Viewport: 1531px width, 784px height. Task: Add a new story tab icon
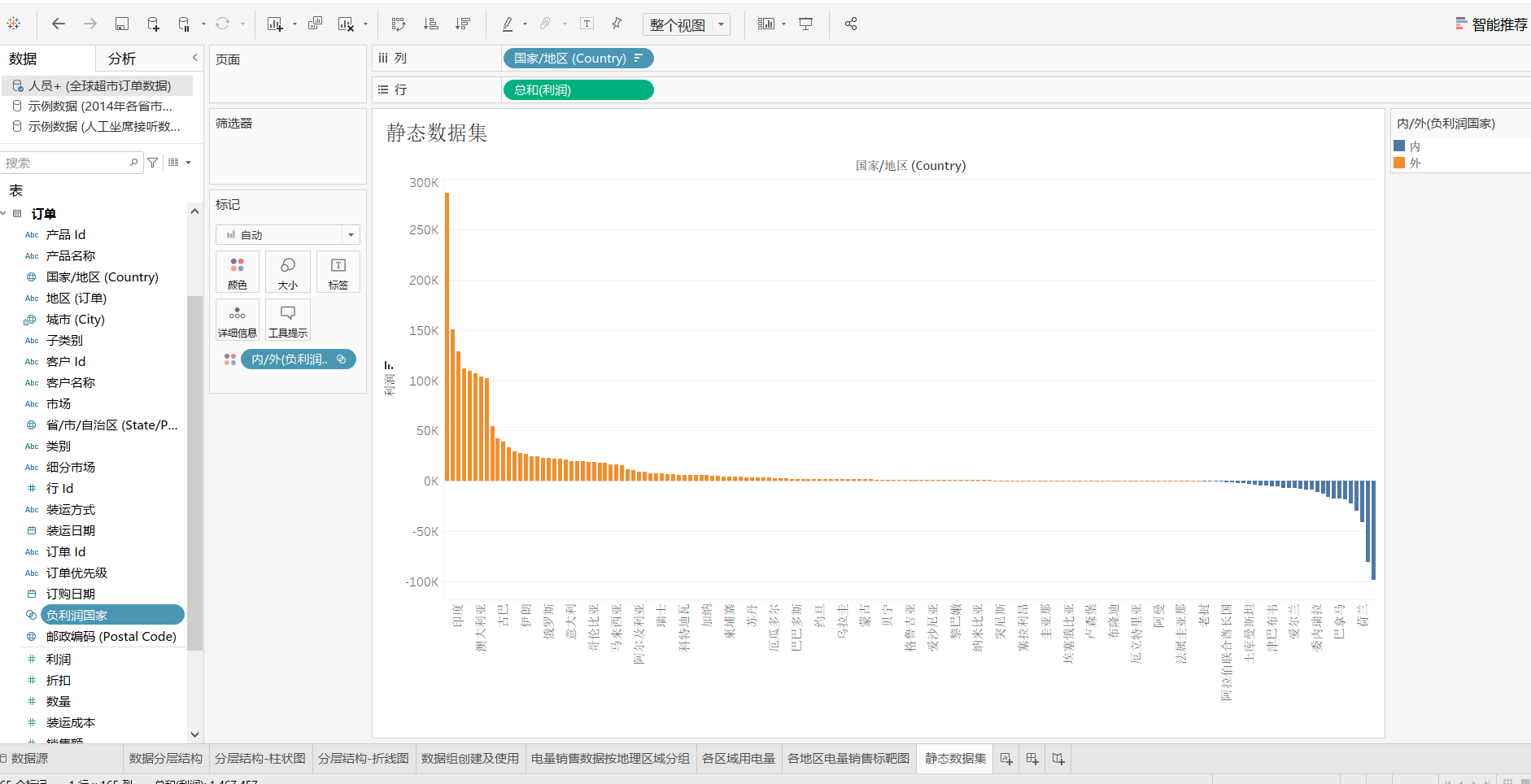pyautogui.click(x=1058, y=758)
